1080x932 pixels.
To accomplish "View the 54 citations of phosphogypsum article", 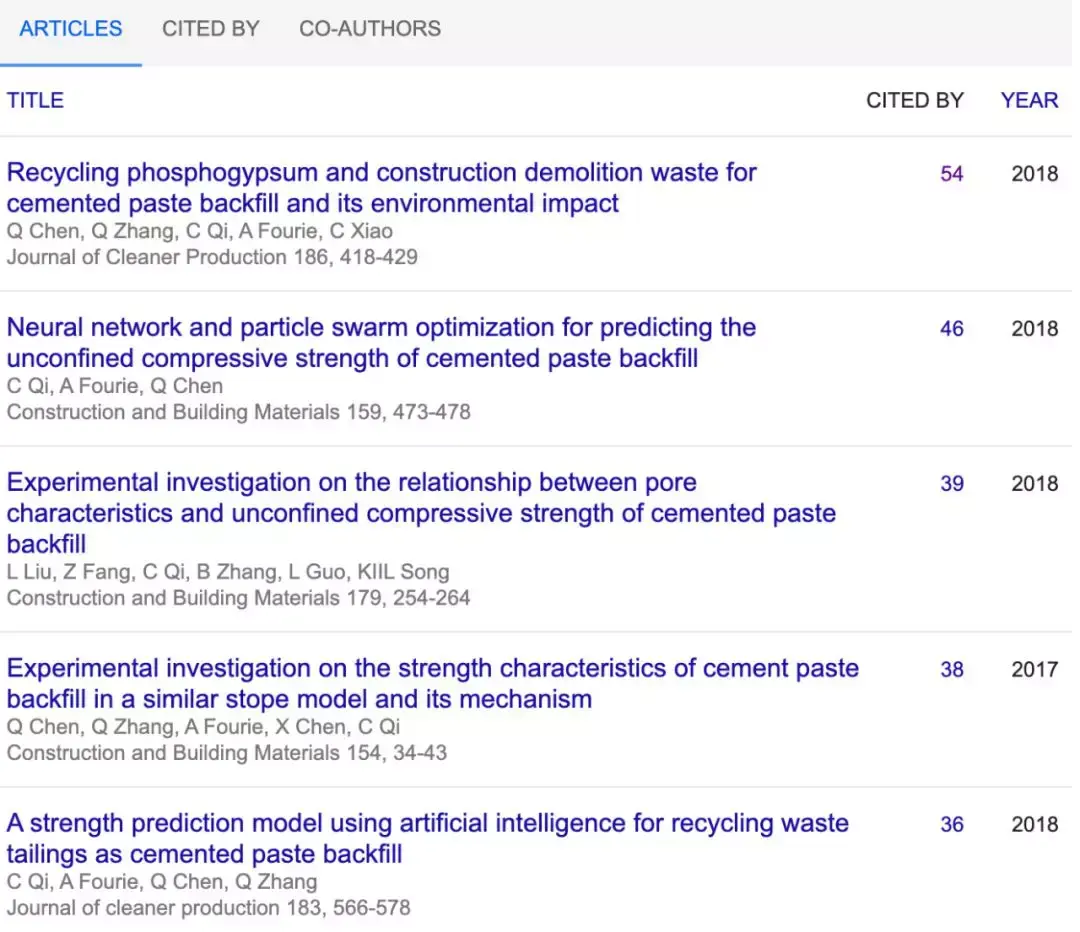I will (x=951, y=174).
